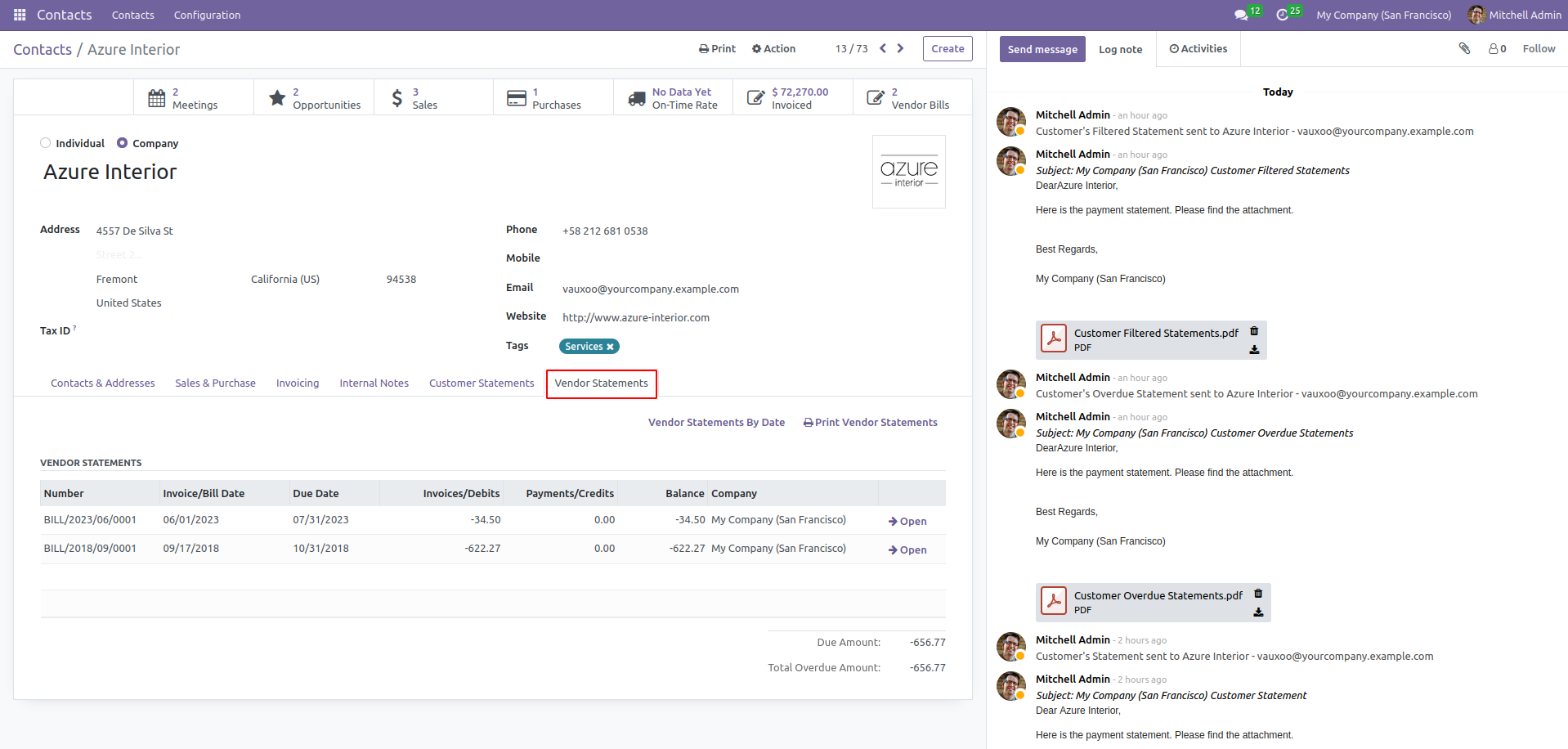1568x749 pixels.
Task: Click the United States country field
Action: point(129,303)
